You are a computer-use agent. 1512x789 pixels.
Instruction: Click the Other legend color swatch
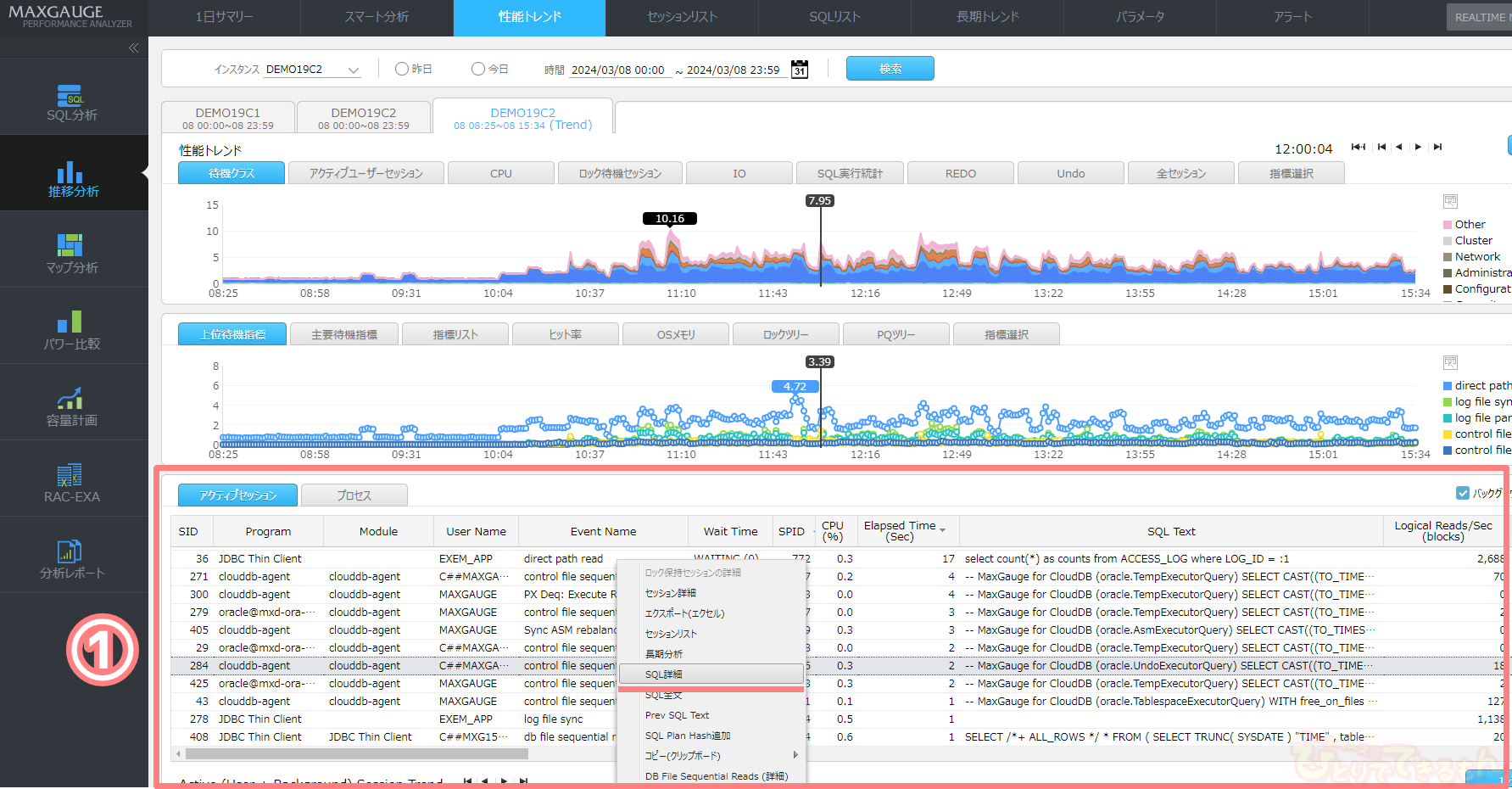pyautogui.click(x=1448, y=225)
